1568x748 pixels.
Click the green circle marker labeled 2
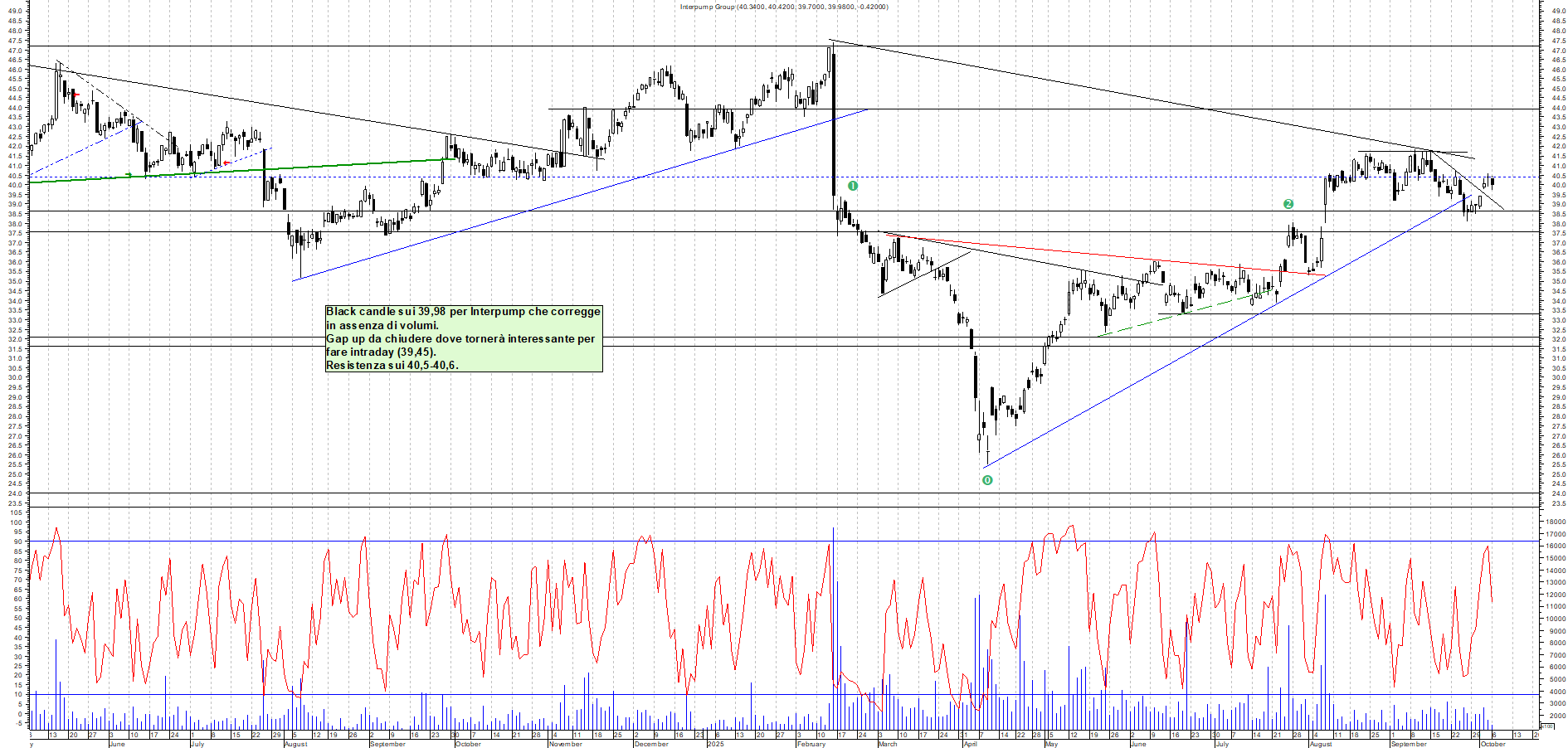pyautogui.click(x=1288, y=204)
